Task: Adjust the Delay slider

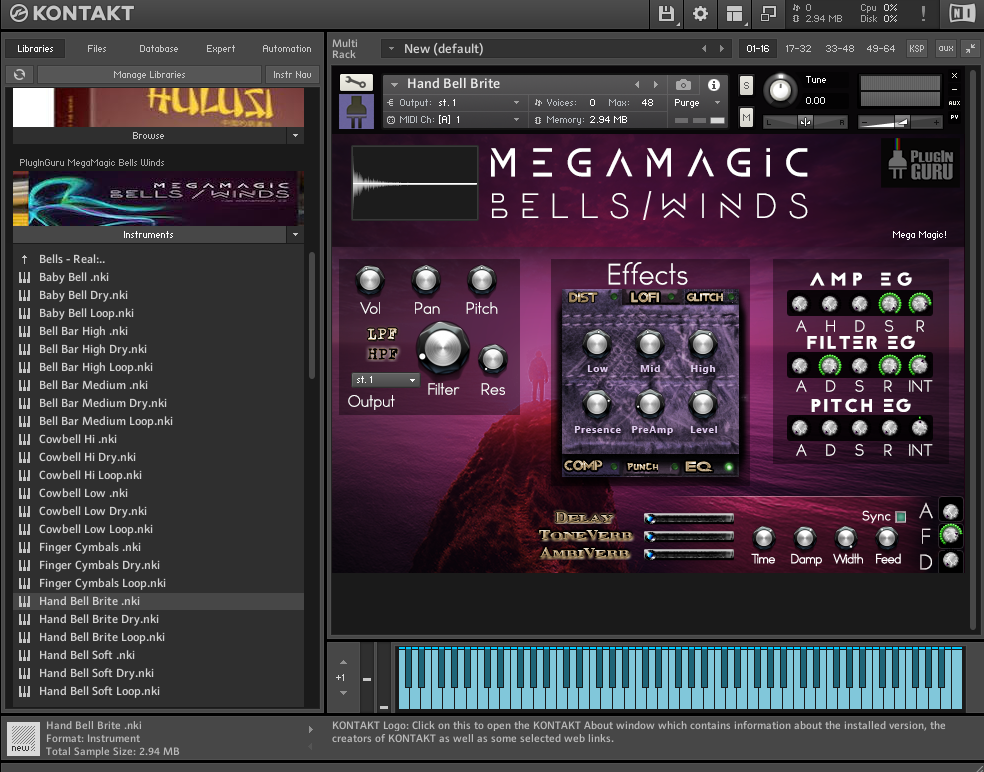Action: pyautogui.click(x=689, y=518)
